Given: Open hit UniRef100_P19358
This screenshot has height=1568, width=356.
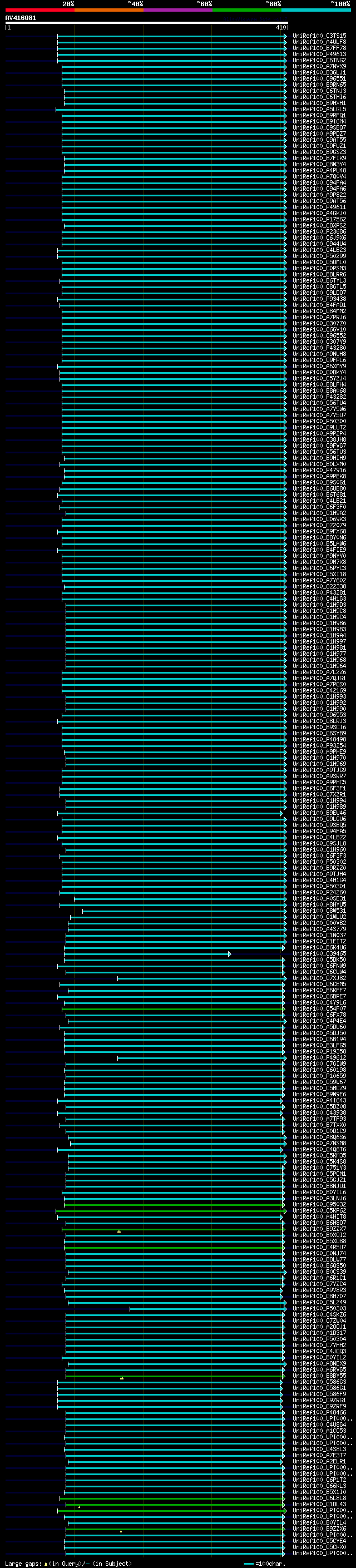Looking at the screenshot, I should click(319, 1051).
